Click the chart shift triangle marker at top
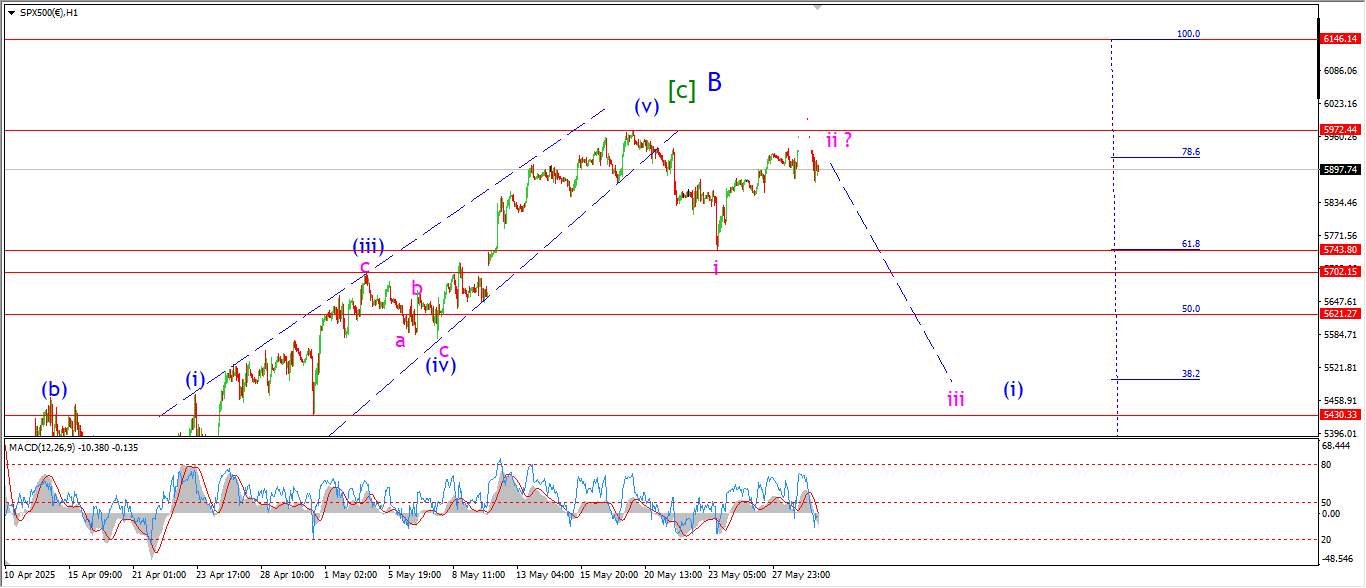The width and height of the screenshot is (1366, 588). pos(818,7)
